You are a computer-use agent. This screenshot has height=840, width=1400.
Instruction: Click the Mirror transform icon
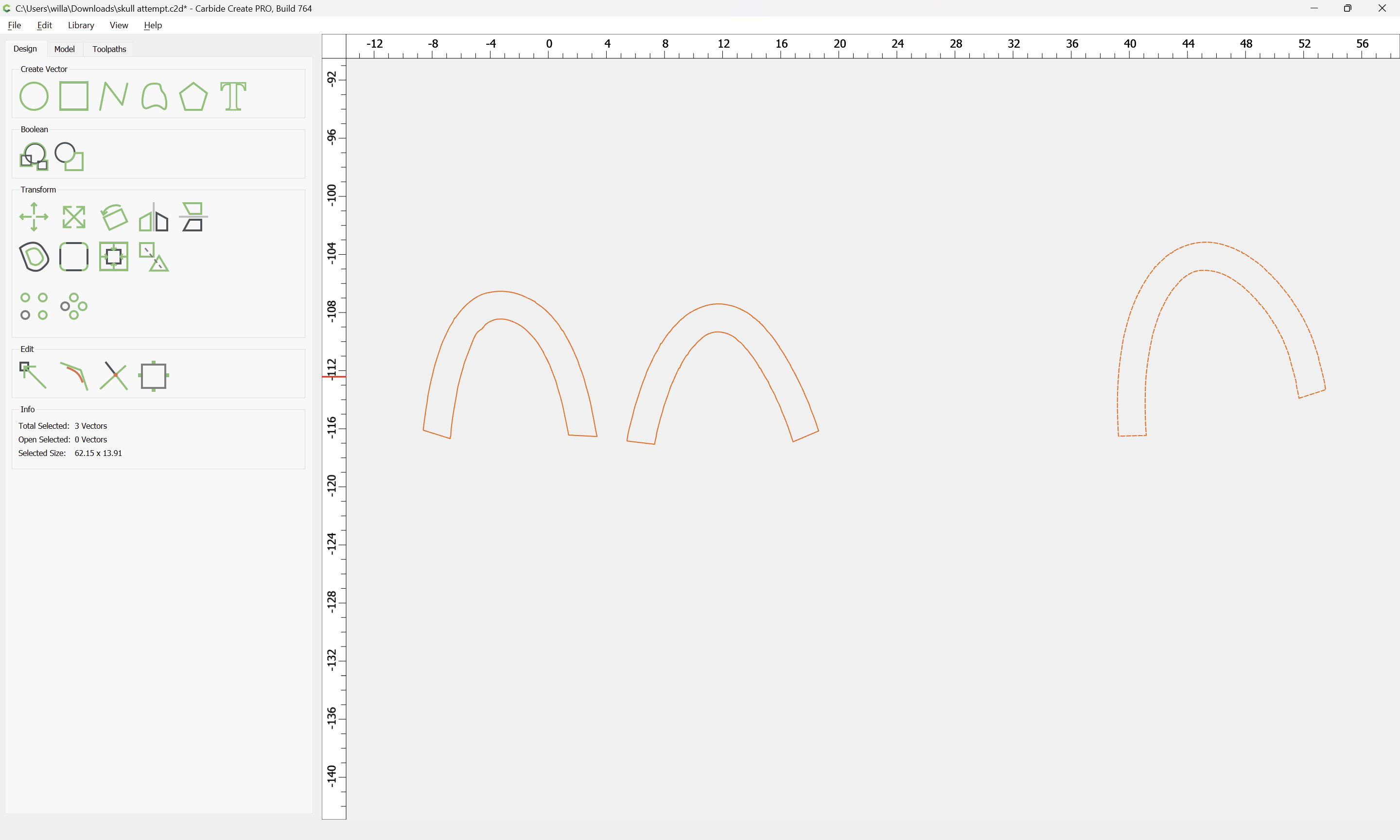(x=153, y=217)
